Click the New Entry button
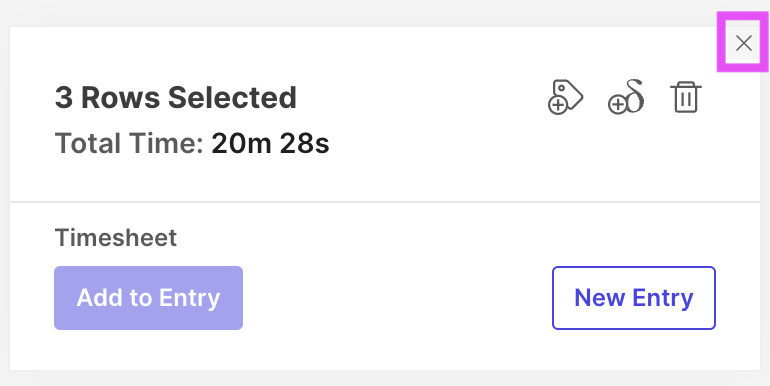The height and width of the screenshot is (386, 770). point(633,298)
